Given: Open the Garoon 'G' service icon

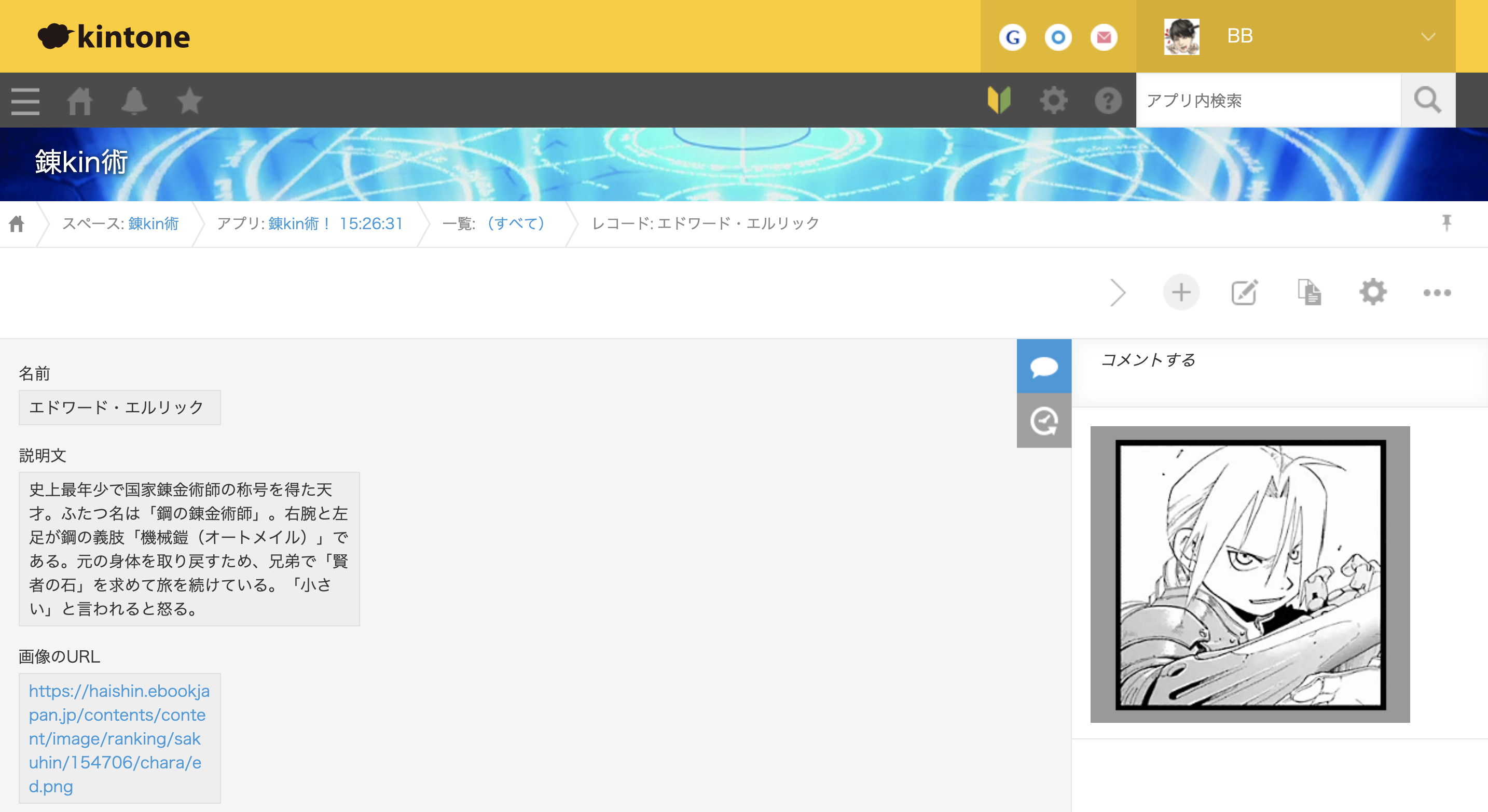Looking at the screenshot, I should (1012, 37).
